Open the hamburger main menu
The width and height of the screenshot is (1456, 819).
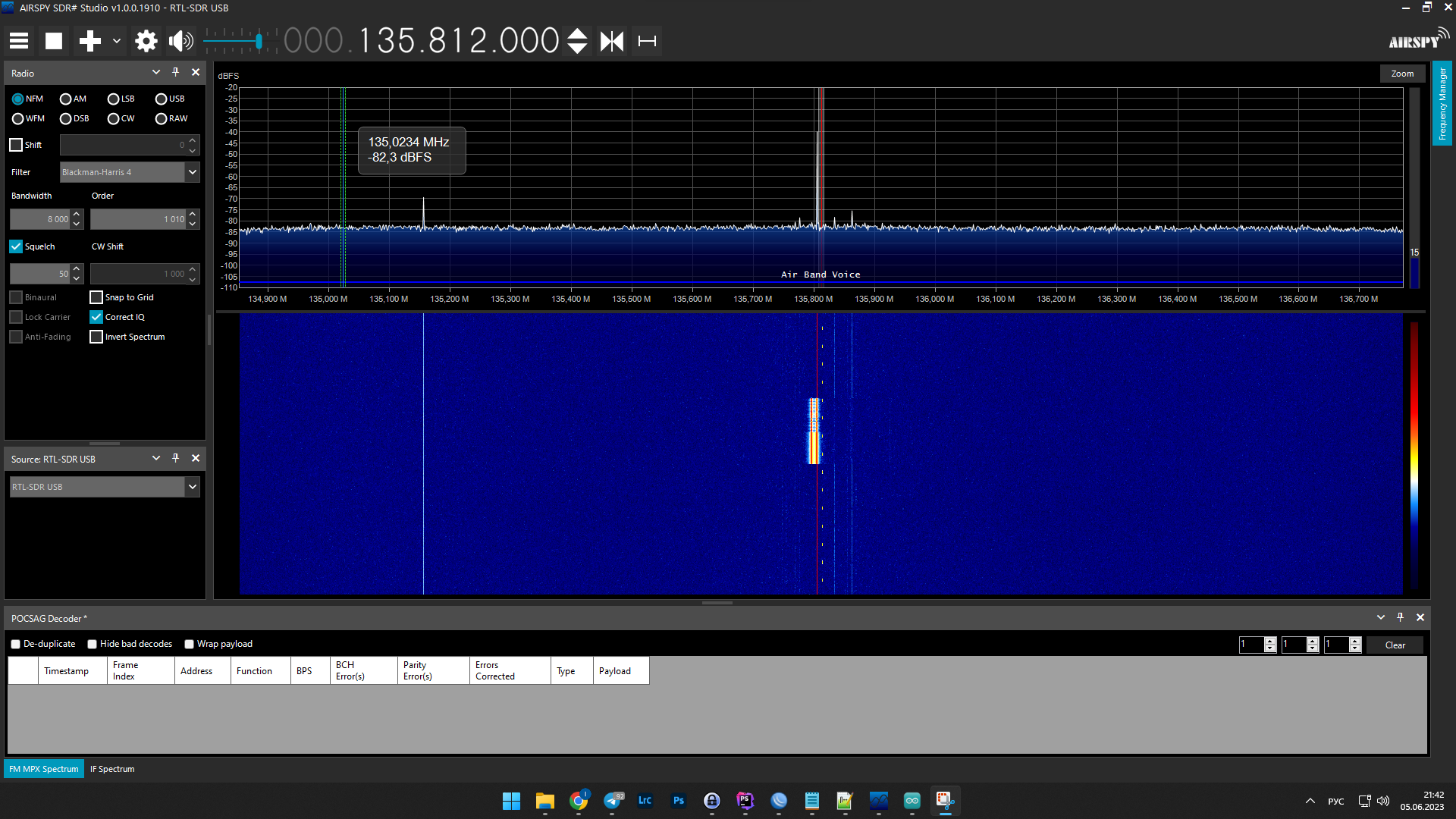[x=19, y=41]
